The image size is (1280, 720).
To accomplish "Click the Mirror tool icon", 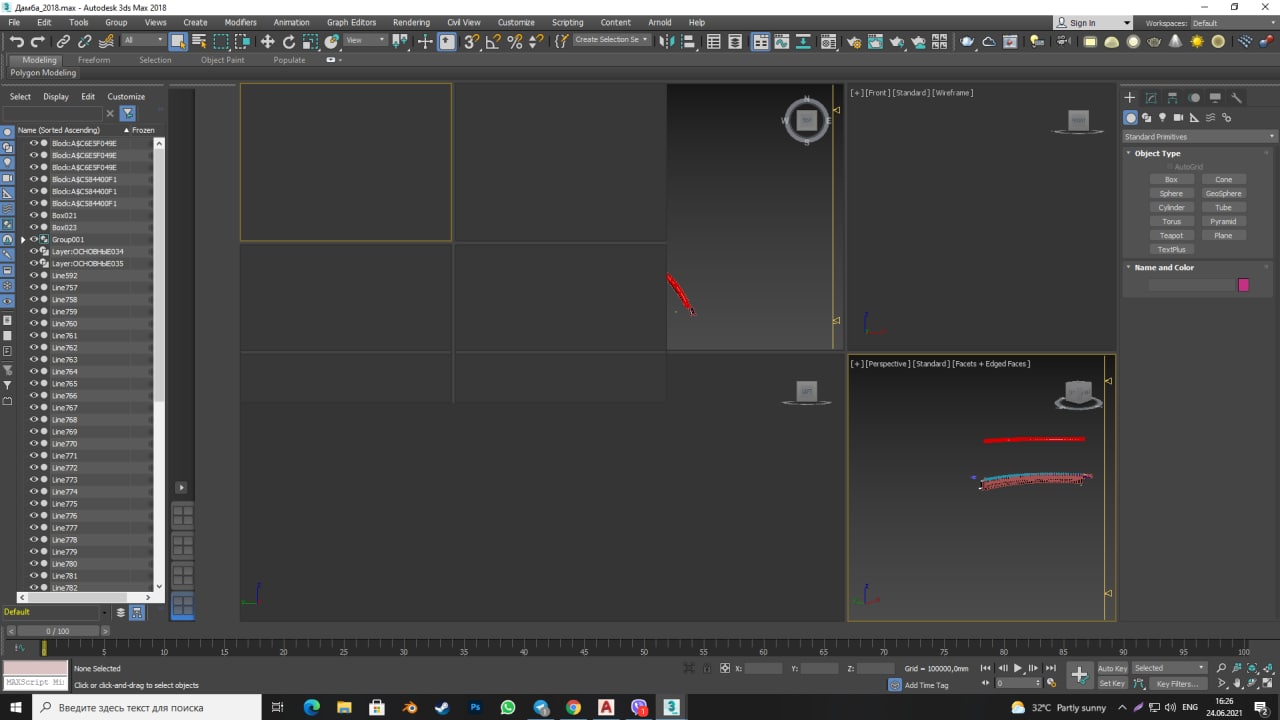I will (668, 41).
